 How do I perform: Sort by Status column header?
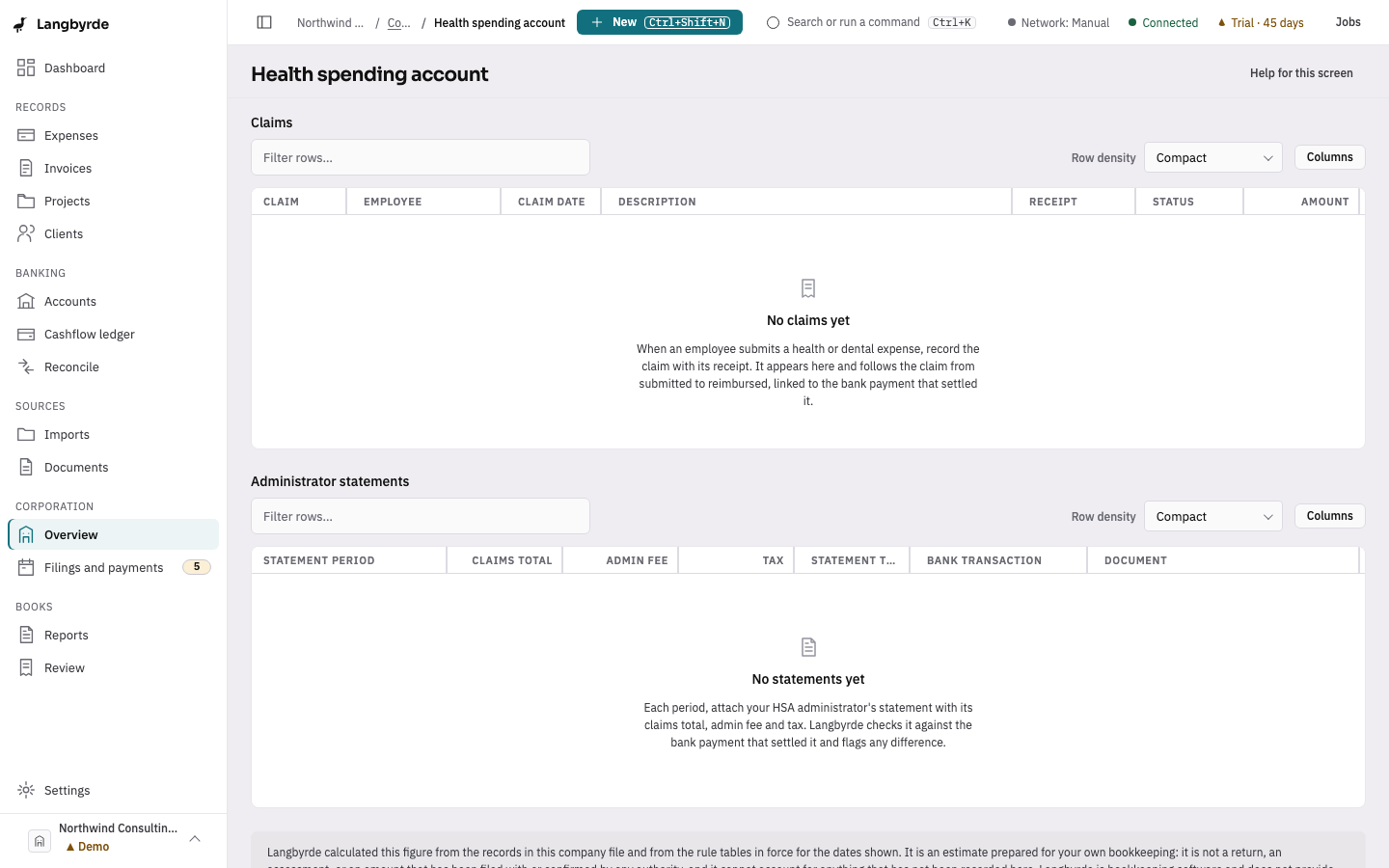[x=1189, y=202]
